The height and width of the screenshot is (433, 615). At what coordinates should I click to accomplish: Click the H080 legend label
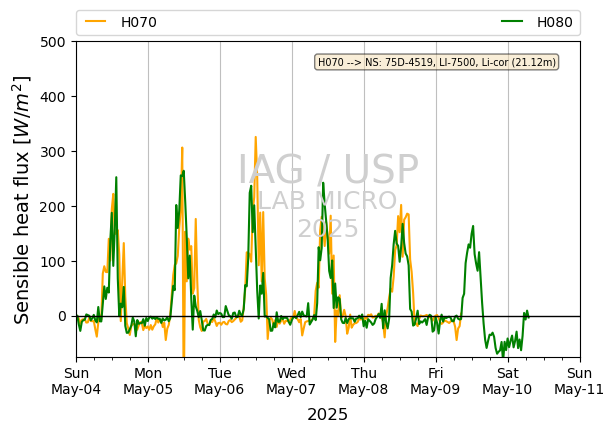coord(555,22)
